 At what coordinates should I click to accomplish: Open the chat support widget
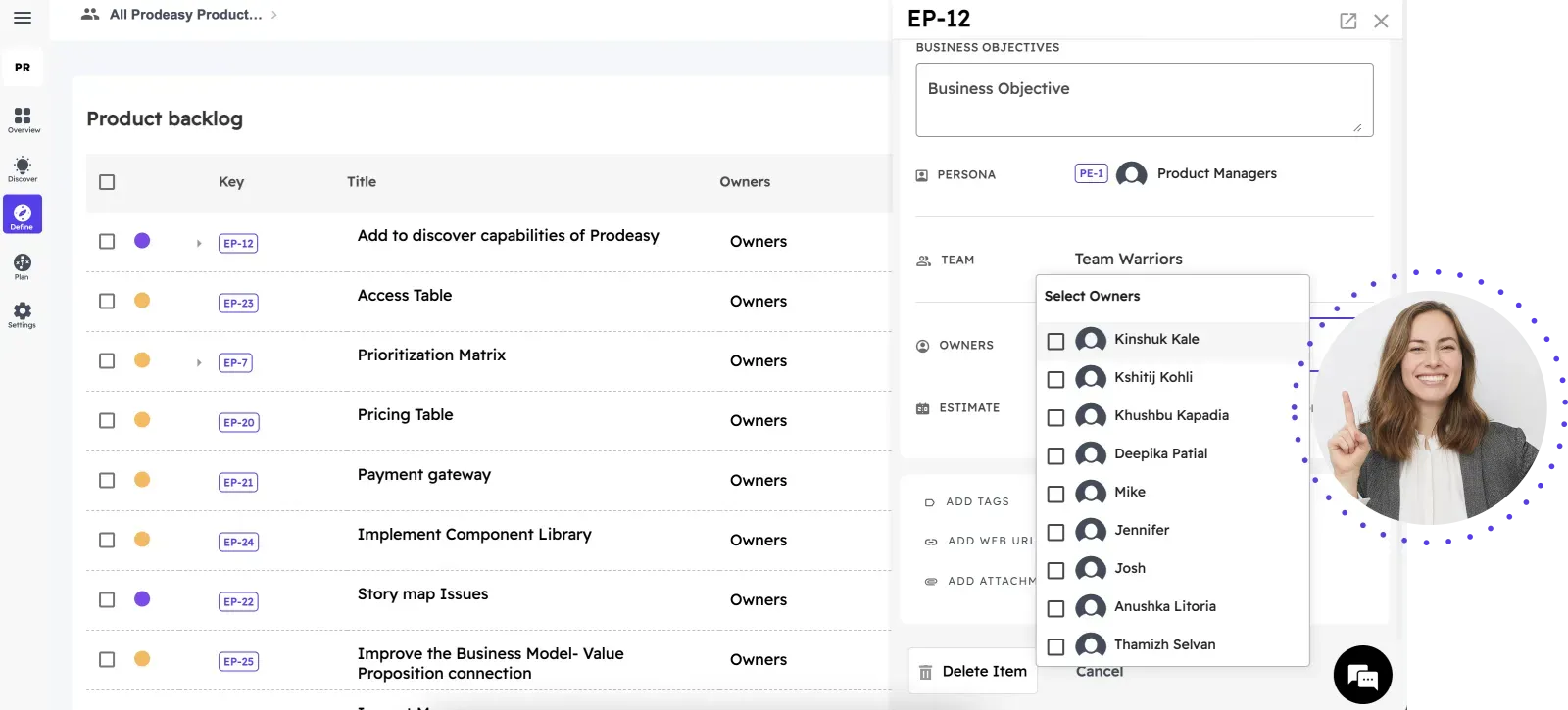click(1362, 675)
